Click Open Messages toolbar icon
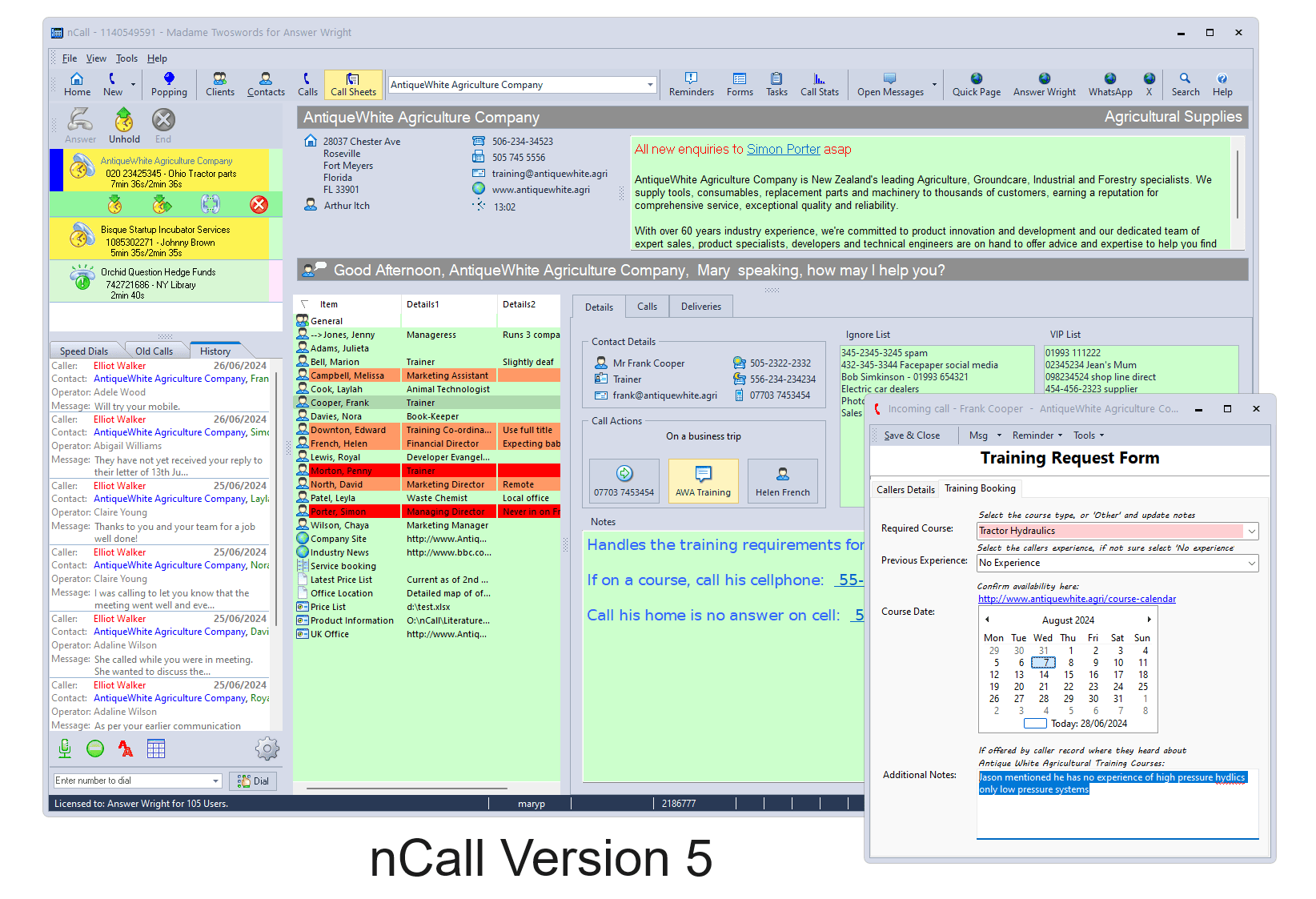 pyautogui.click(x=890, y=84)
